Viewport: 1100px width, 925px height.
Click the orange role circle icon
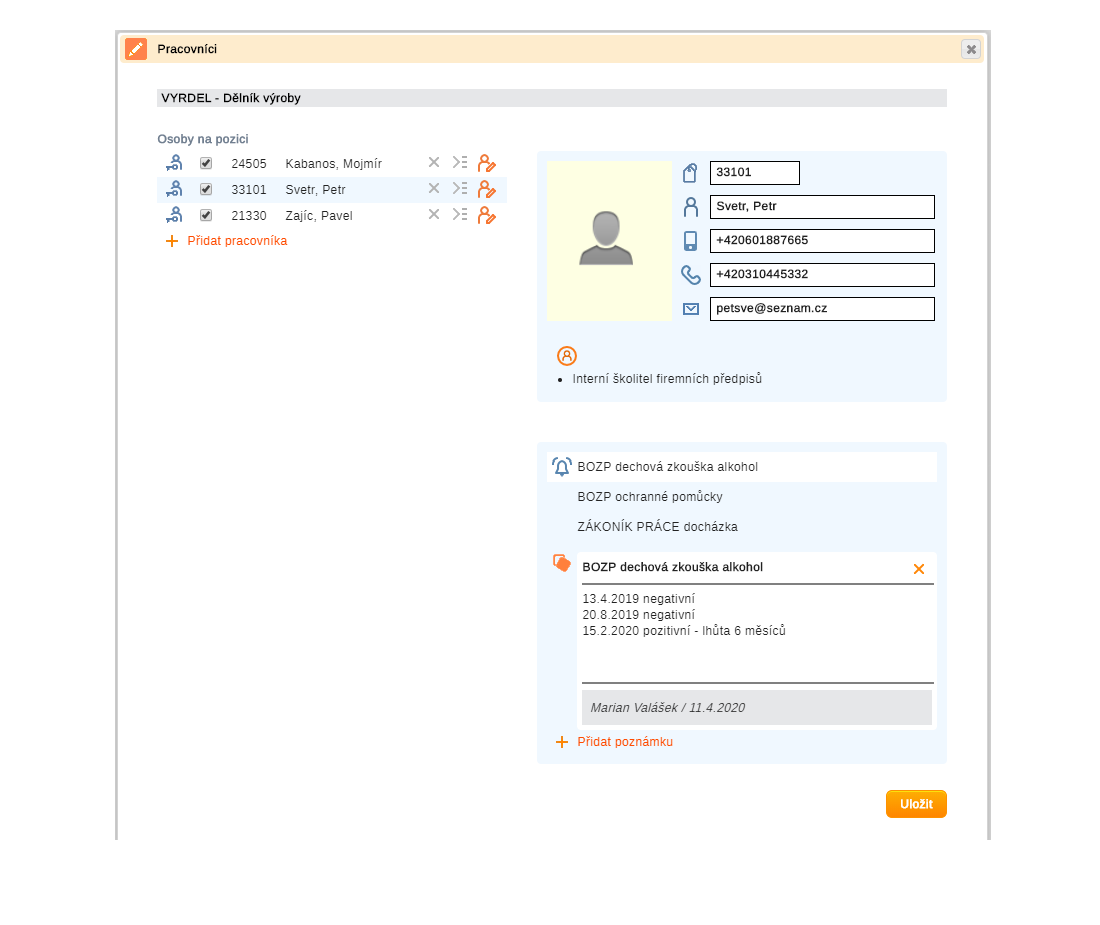tap(567, 356)
